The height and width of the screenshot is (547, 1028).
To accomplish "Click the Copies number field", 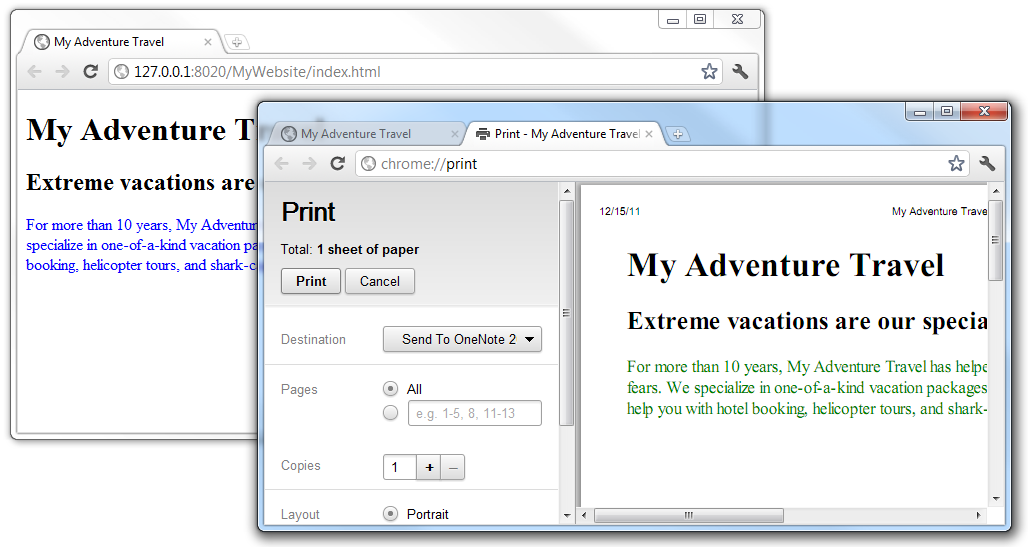I will (400, 467).
